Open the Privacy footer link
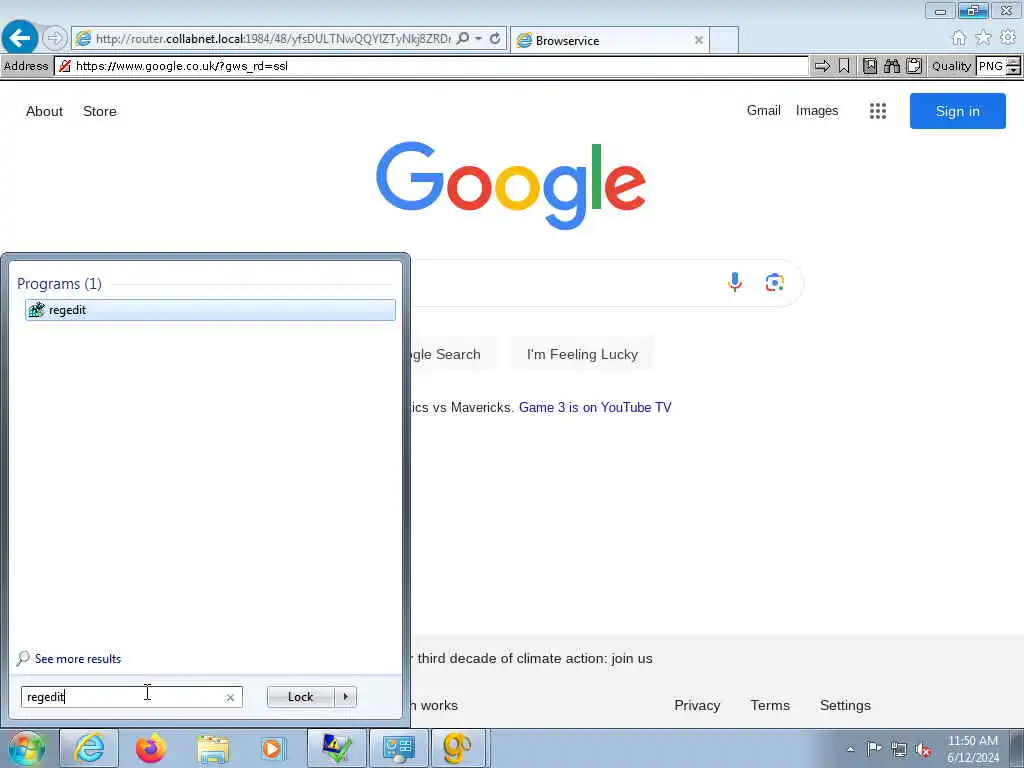1024x768 pixels. [697, 705]
